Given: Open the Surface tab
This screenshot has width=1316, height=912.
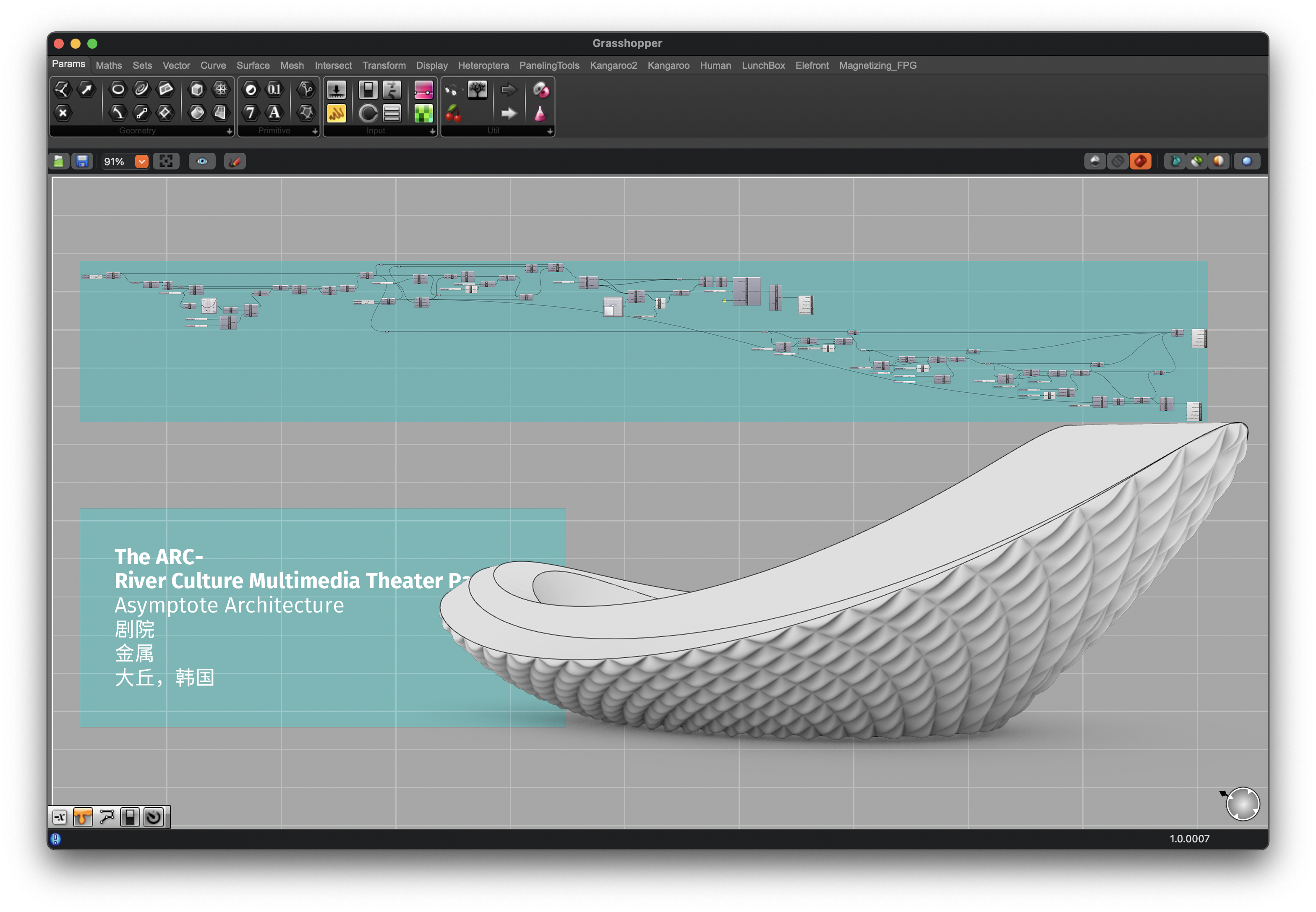Looking at the screenshot, I should click(x=253, y=65).
